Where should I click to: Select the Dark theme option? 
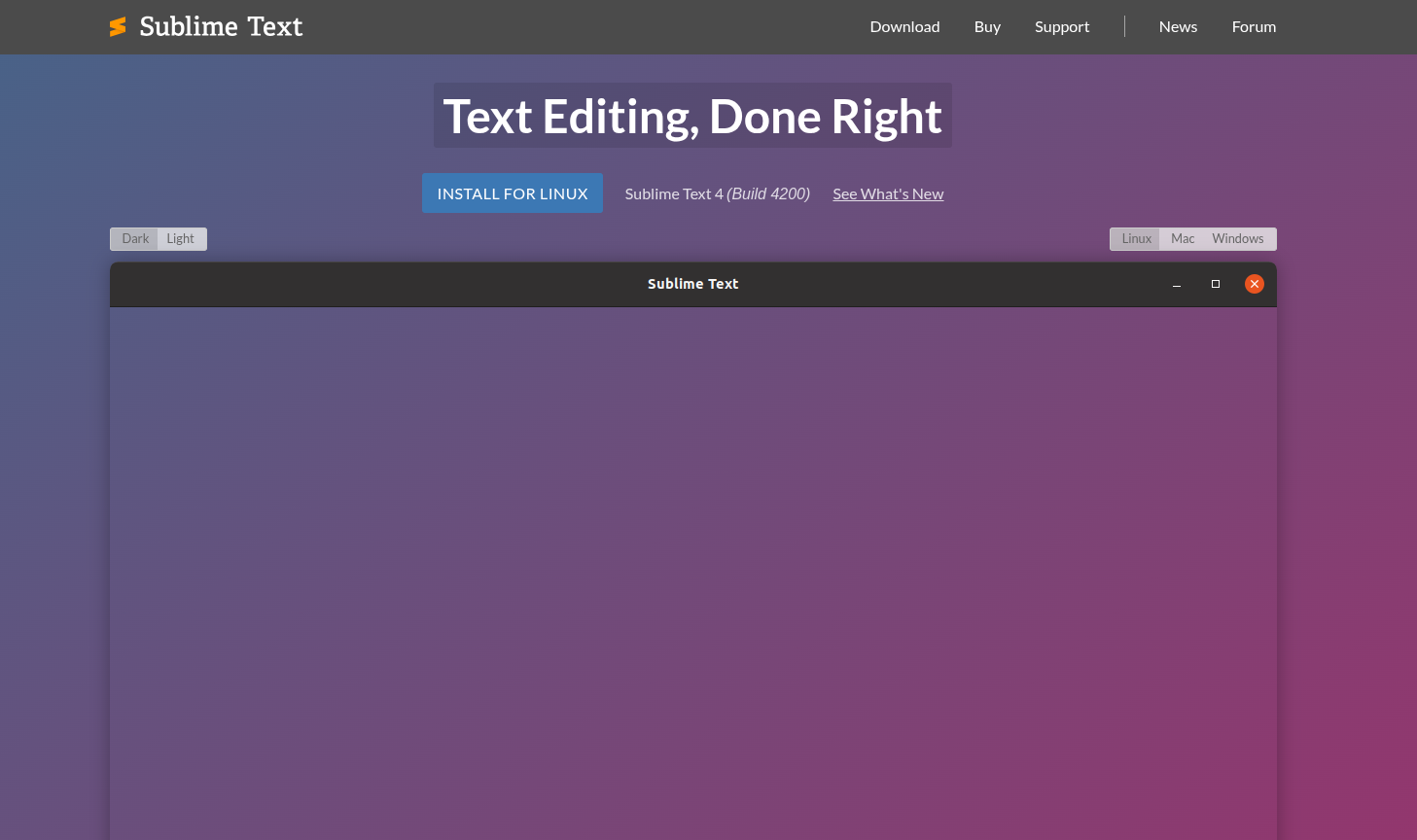click(134, 238)
